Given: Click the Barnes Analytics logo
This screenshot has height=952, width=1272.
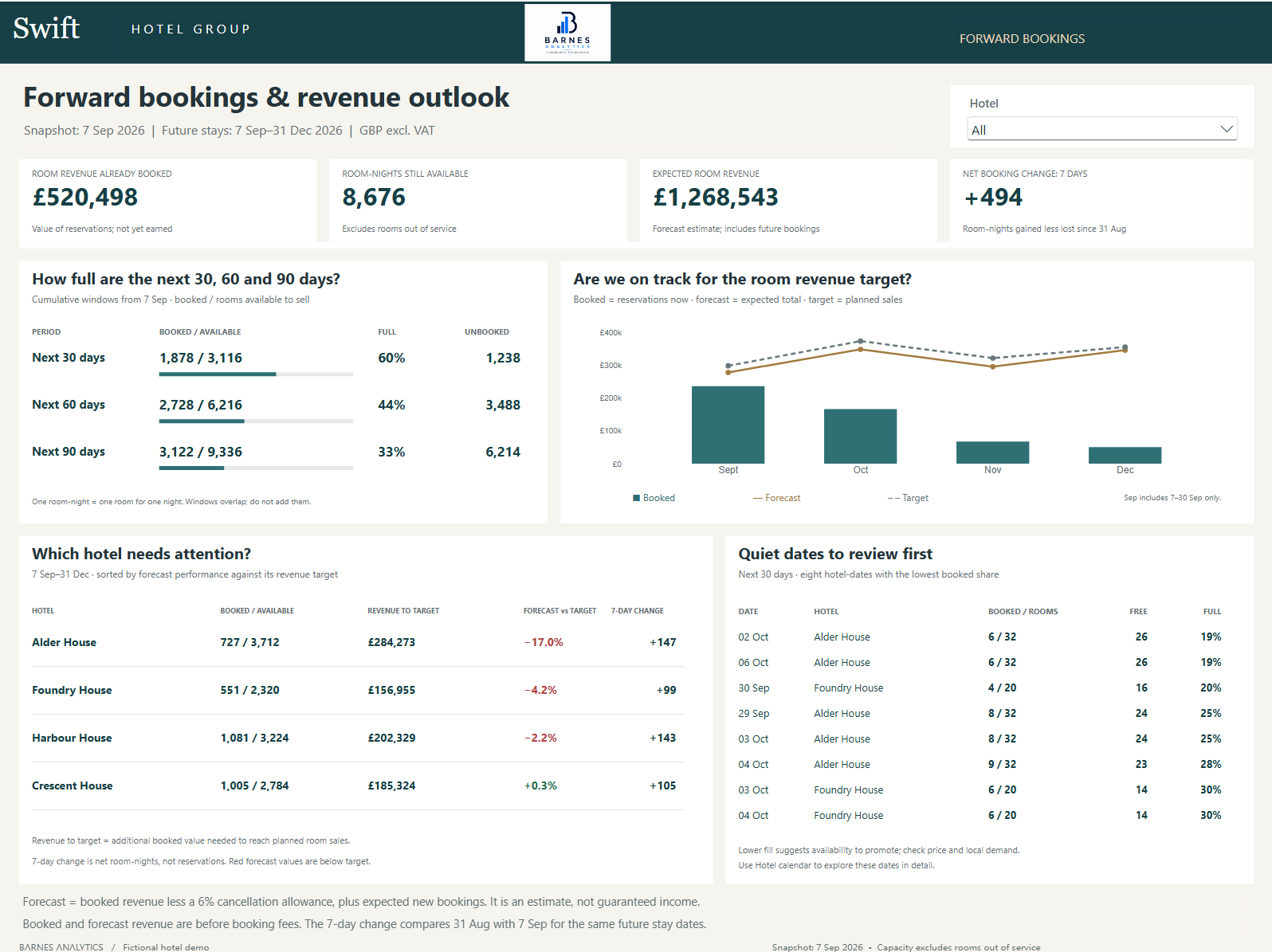Looking at the screenshot, I should click(x=567, y=33).
